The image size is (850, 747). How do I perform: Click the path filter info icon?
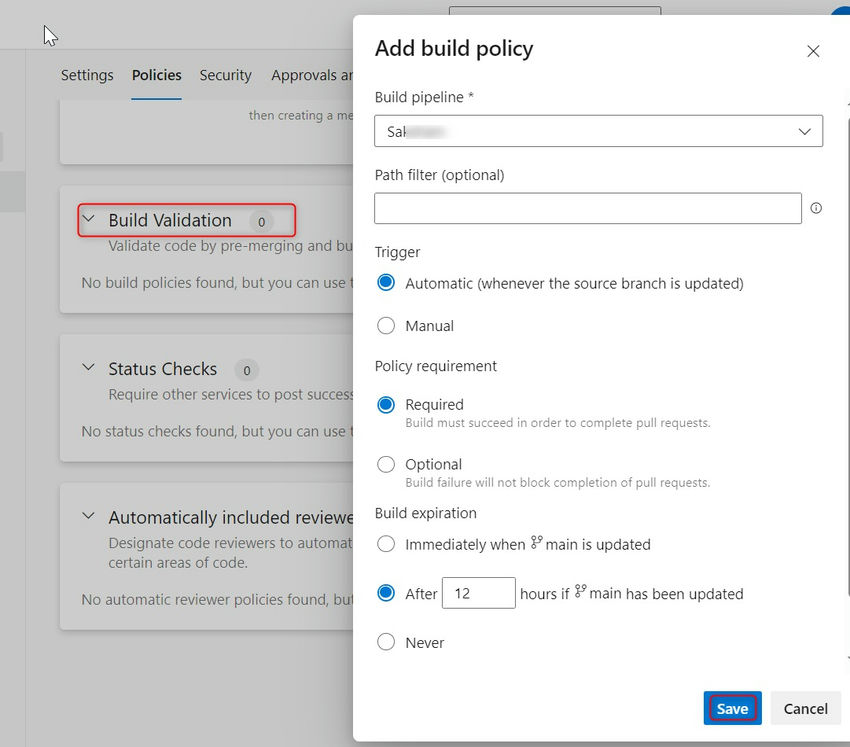pyautogui.click(x=816, y=209)
